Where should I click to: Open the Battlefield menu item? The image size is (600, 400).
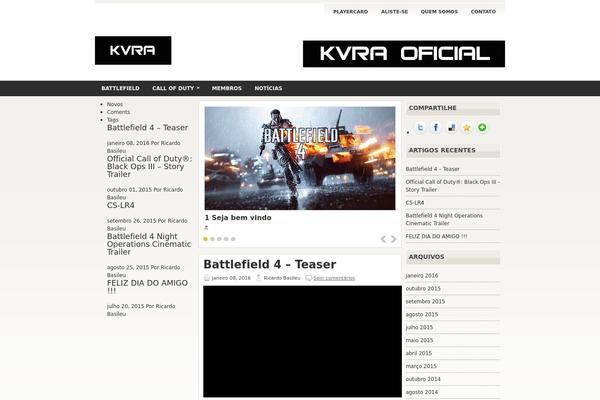coord(120,88)
